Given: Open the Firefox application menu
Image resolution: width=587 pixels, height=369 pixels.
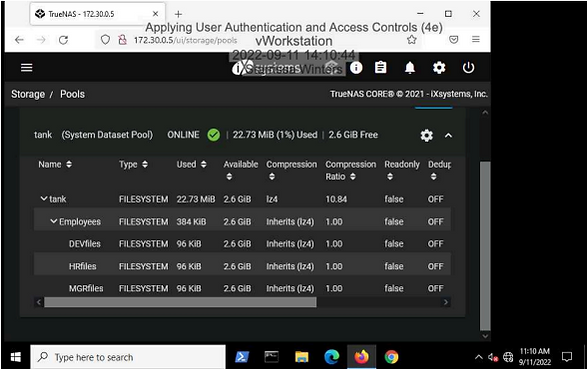Looking at the screenshot, I should point(476,39).
